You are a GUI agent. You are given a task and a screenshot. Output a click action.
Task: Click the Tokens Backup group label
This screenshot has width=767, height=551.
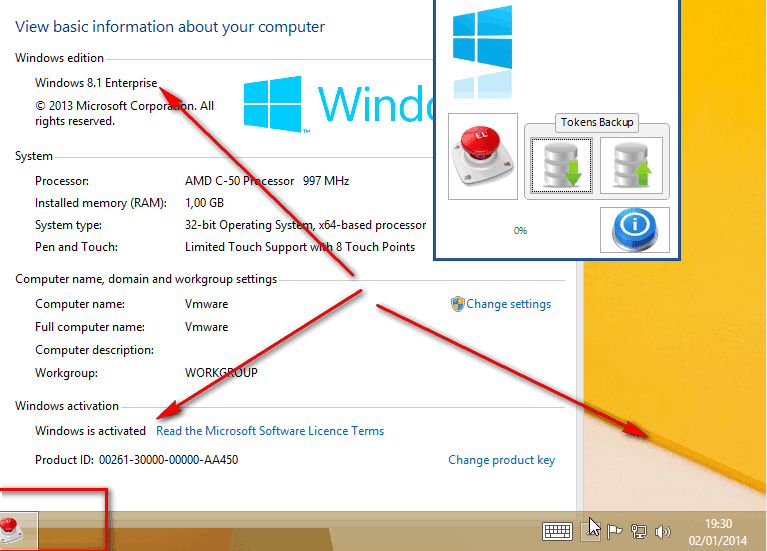[597, 122]
